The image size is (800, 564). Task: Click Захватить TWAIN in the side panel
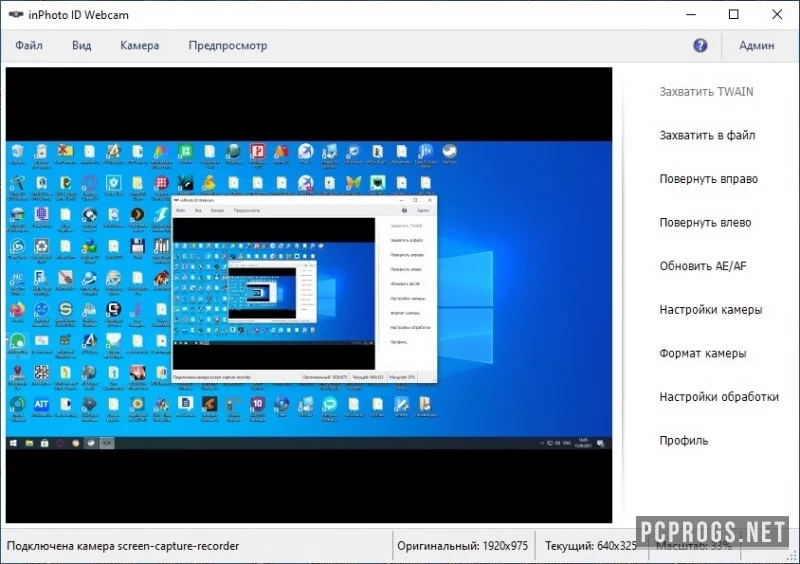[x=706, y=92]
